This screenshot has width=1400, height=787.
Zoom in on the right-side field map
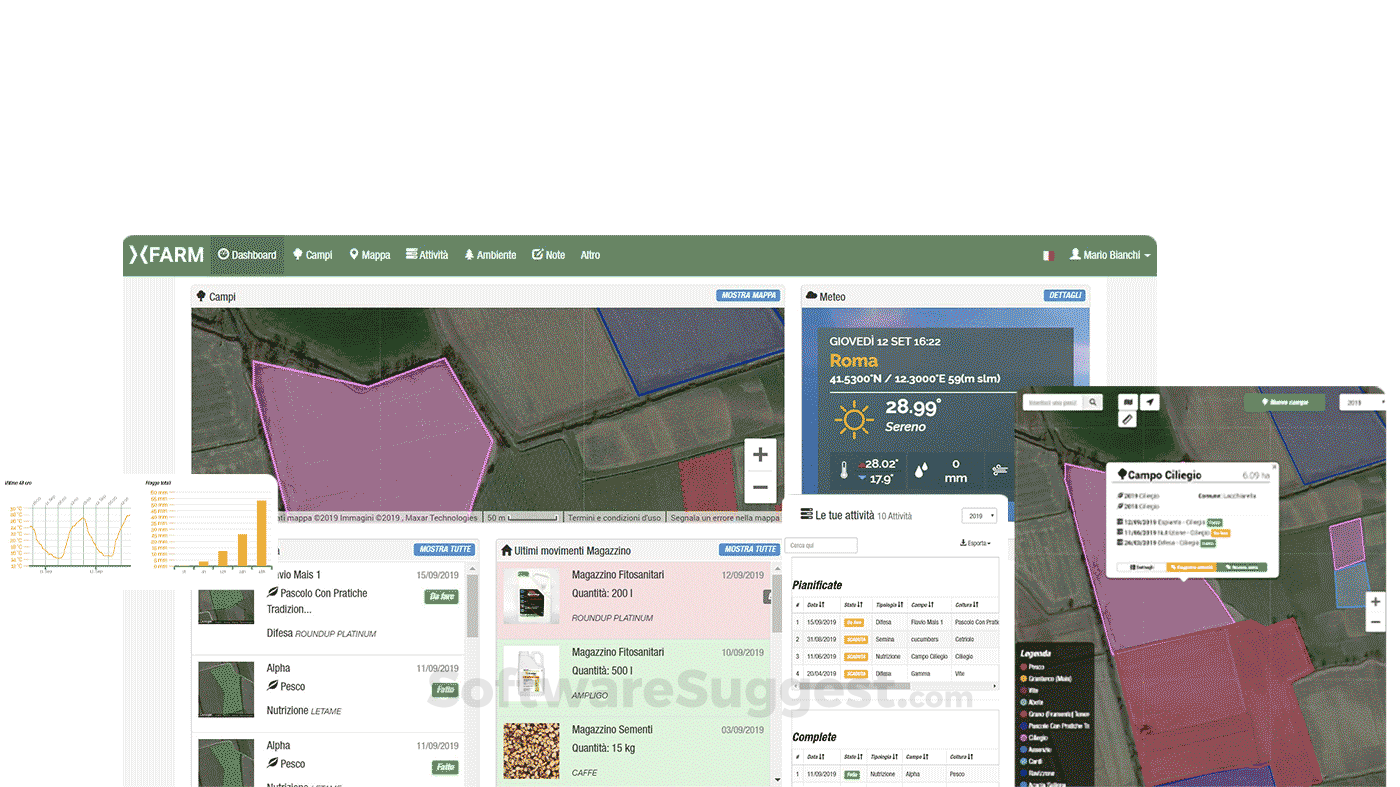coord(1376,602)
